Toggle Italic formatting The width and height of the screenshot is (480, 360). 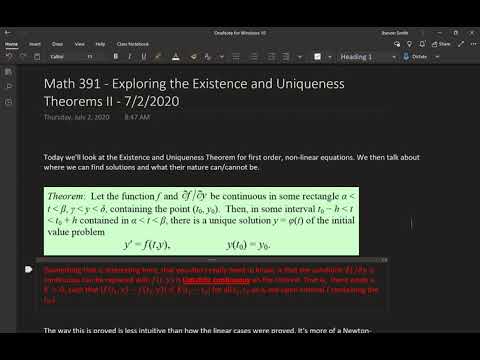pos(130,57)
